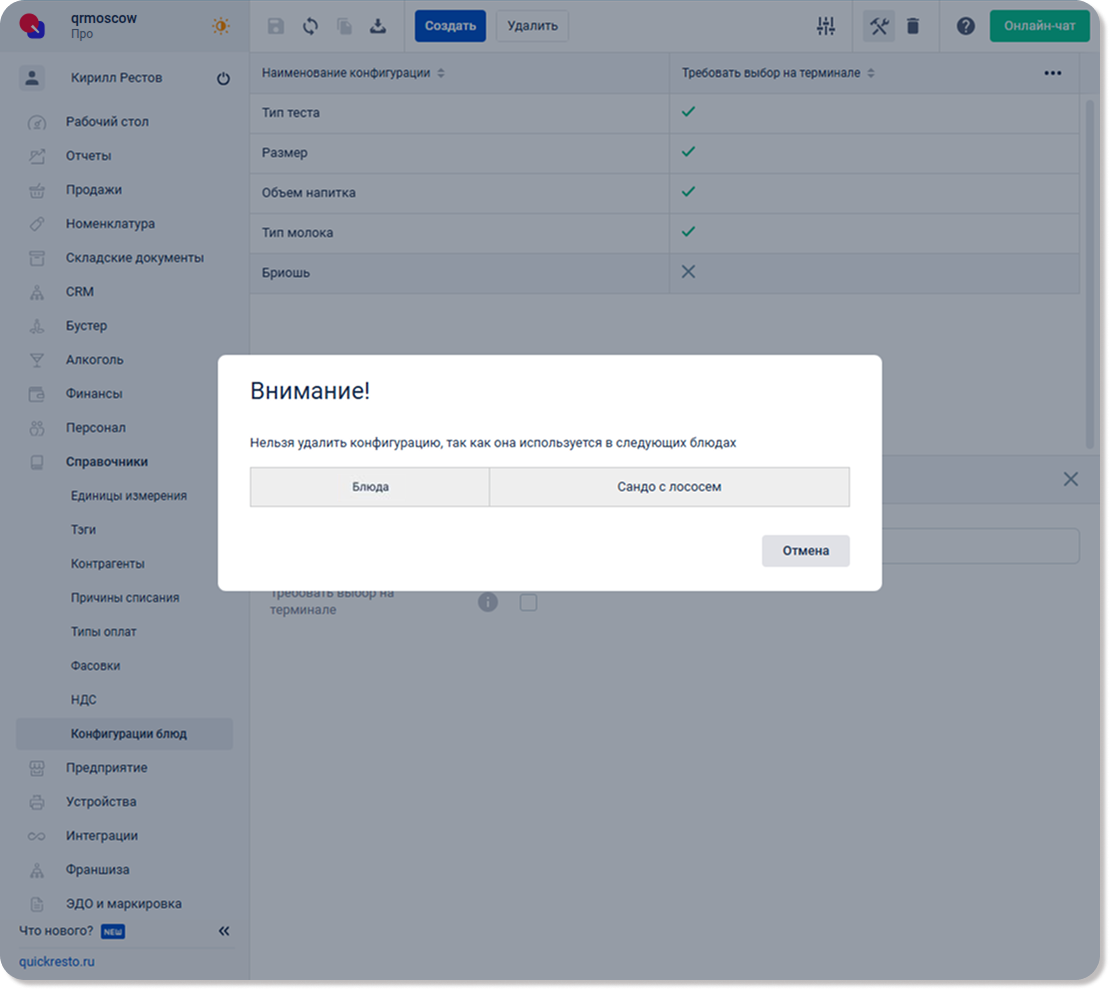
Task: Select the Бриошь row
Action: (664, 273)
